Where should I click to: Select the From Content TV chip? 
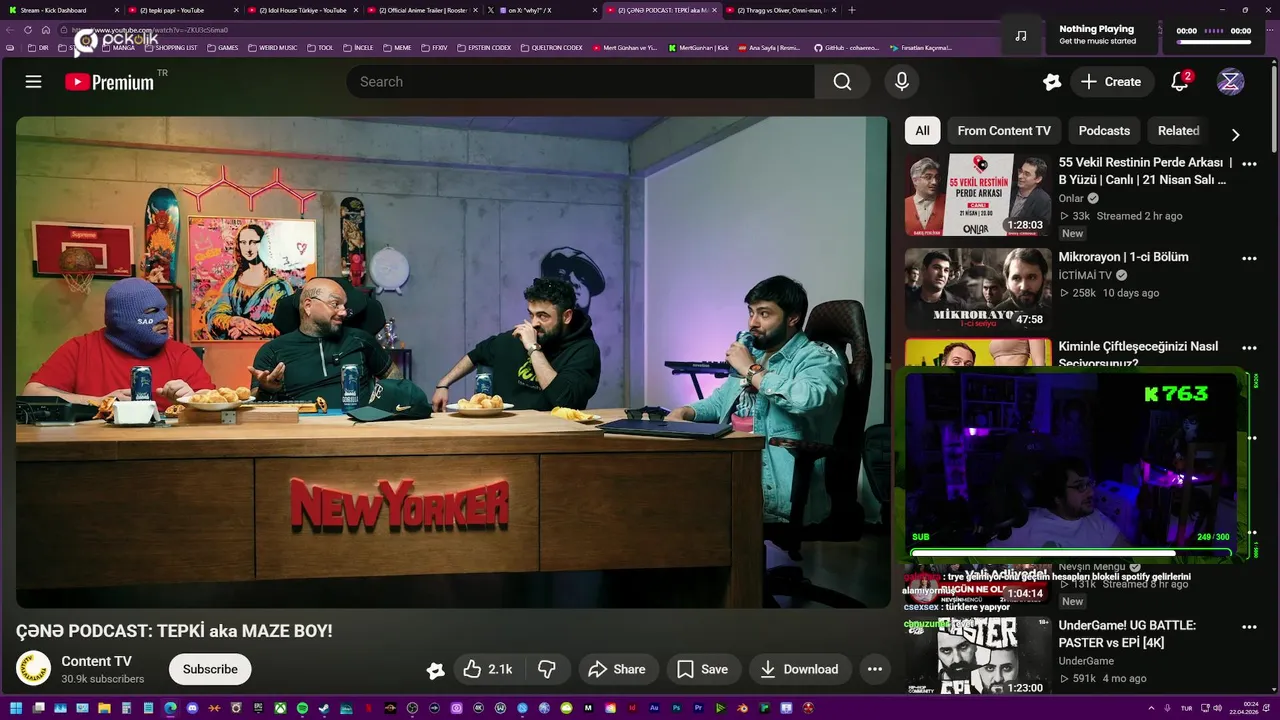(1004, 131)
